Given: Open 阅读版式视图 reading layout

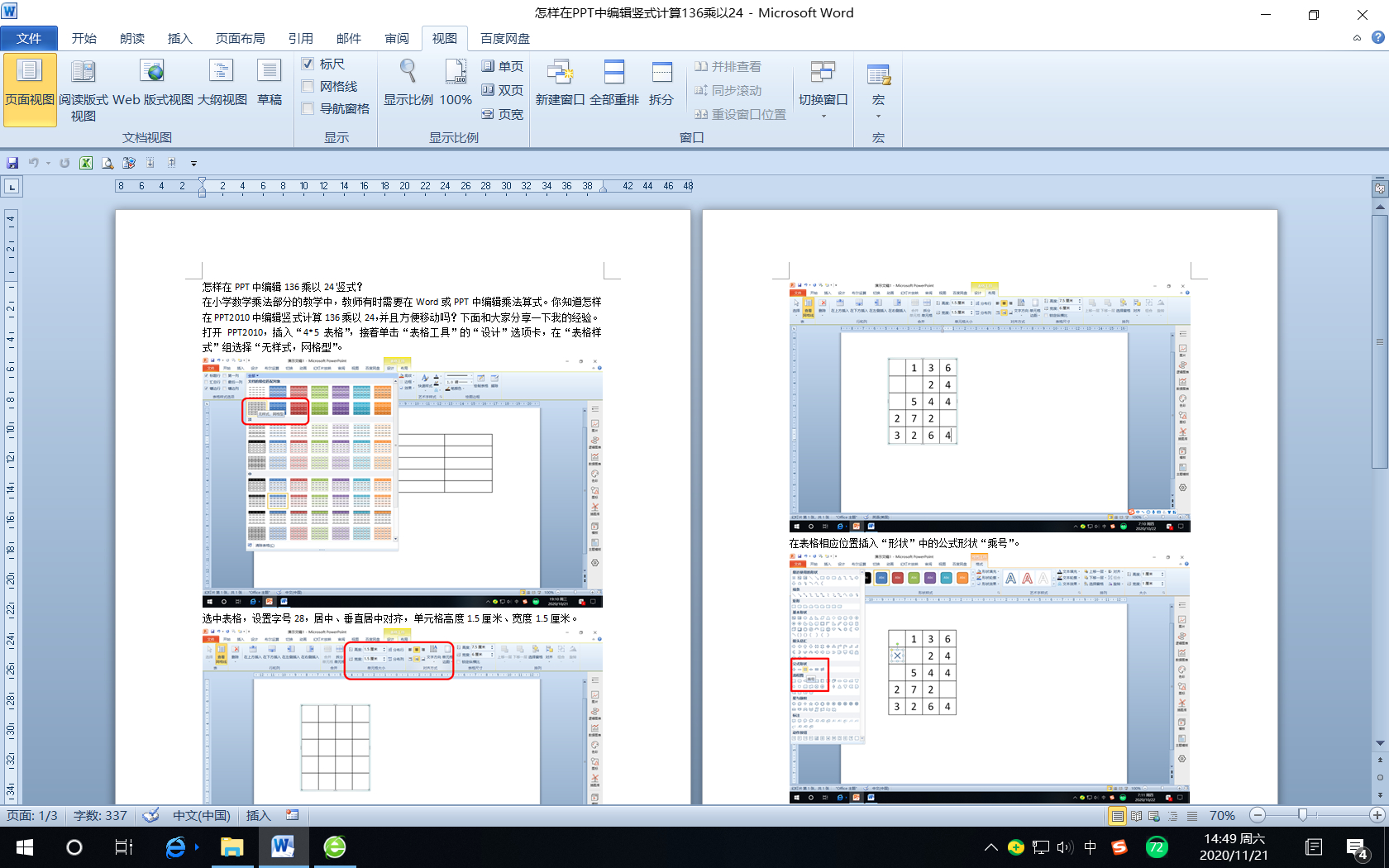Looking at the screenshot, I should (x=83, y=89).
